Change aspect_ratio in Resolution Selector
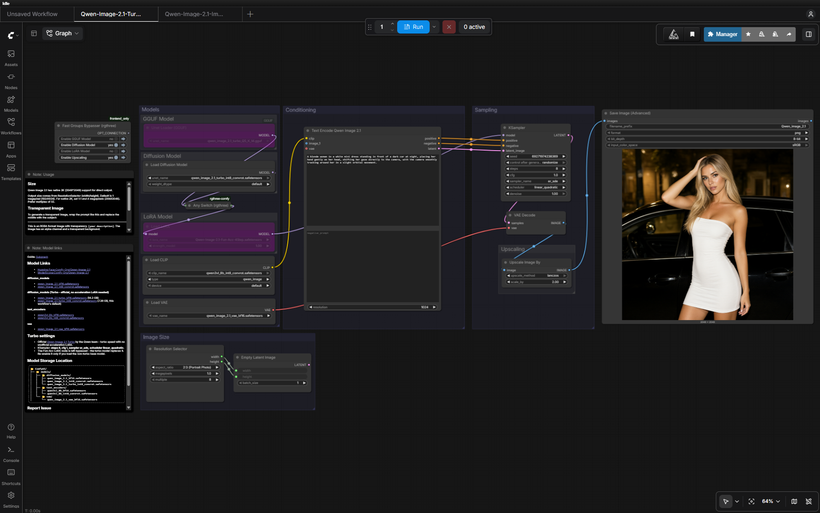Viewport: 820px width, 513px height. coord(185,367)
